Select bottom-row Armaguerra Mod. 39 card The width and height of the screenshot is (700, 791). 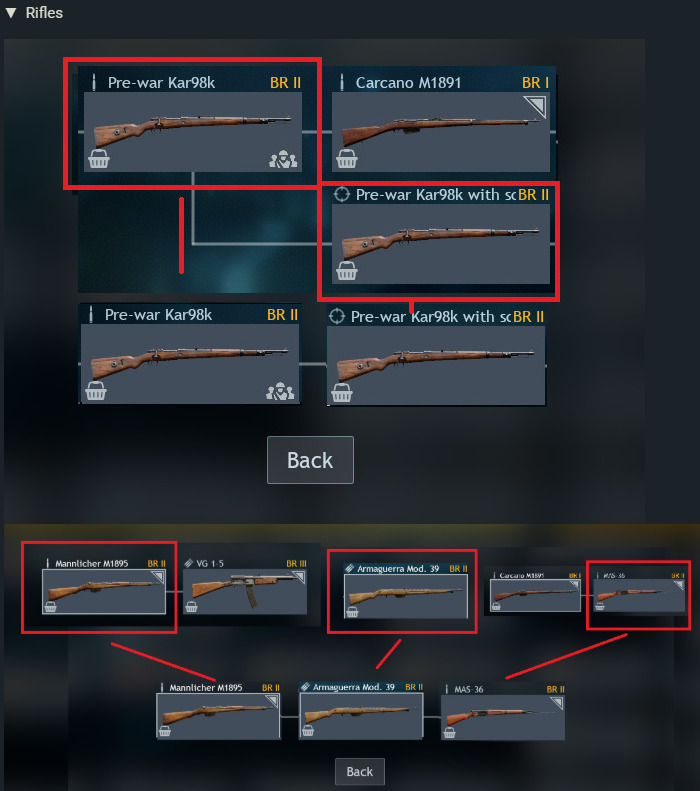pyautogui.click(x=361, y=710)
